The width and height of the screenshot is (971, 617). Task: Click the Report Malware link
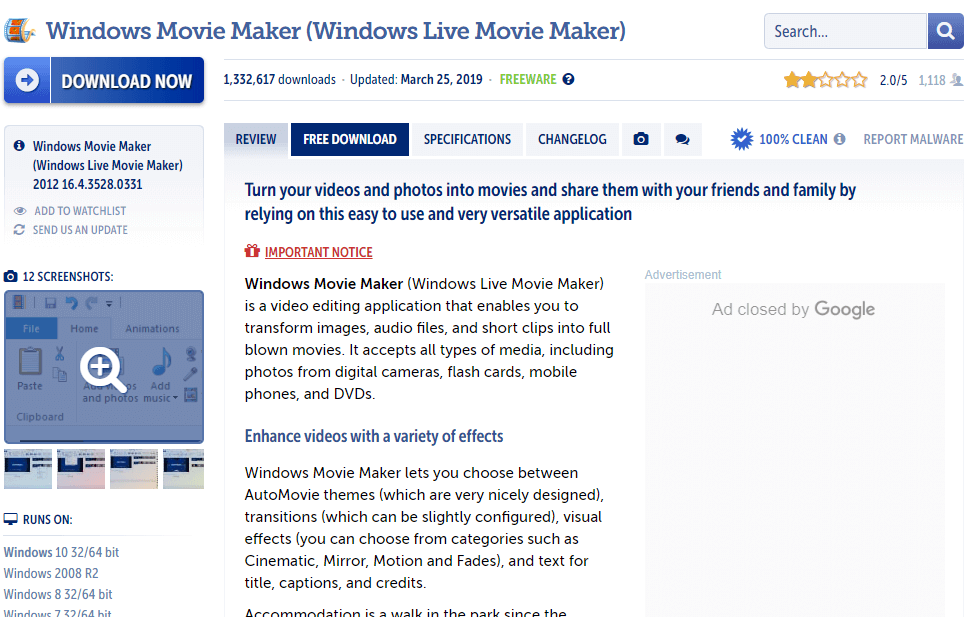click(x=913, y=139)
